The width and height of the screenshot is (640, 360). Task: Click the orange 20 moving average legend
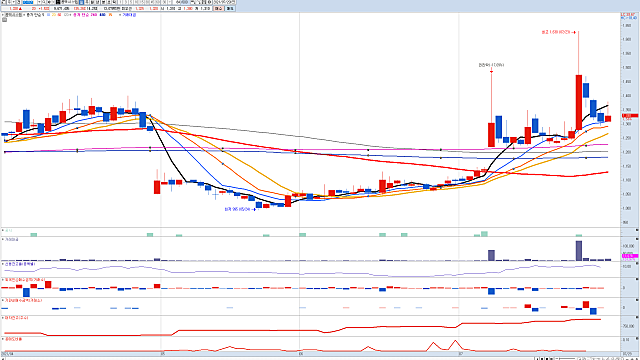pyautogui.click(x=54, y=15)
